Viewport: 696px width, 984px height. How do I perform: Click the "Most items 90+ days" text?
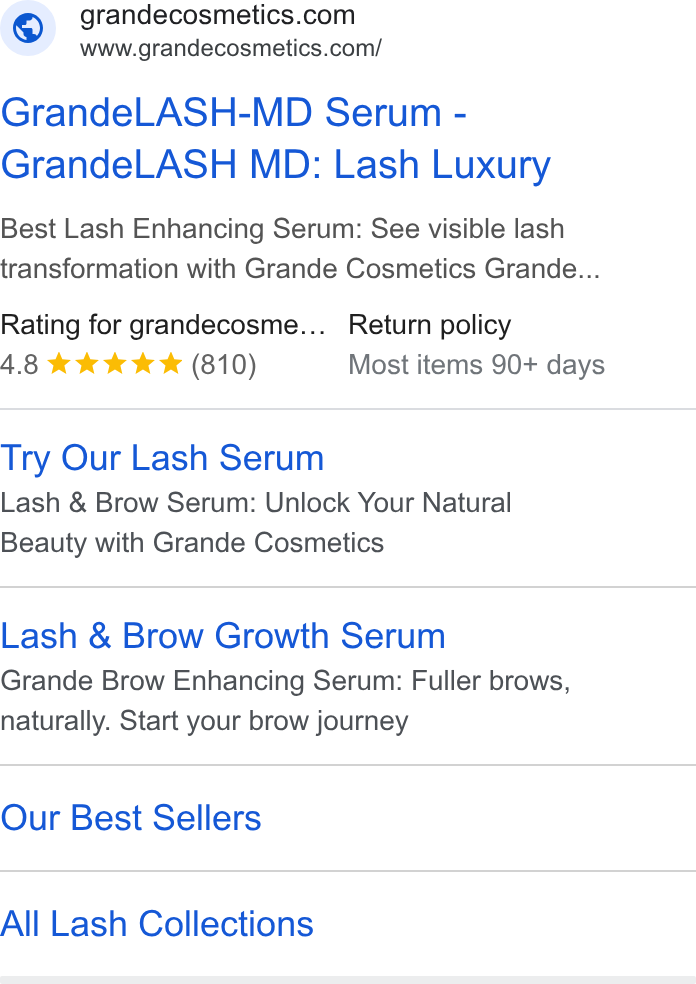[x=477, y=365]
